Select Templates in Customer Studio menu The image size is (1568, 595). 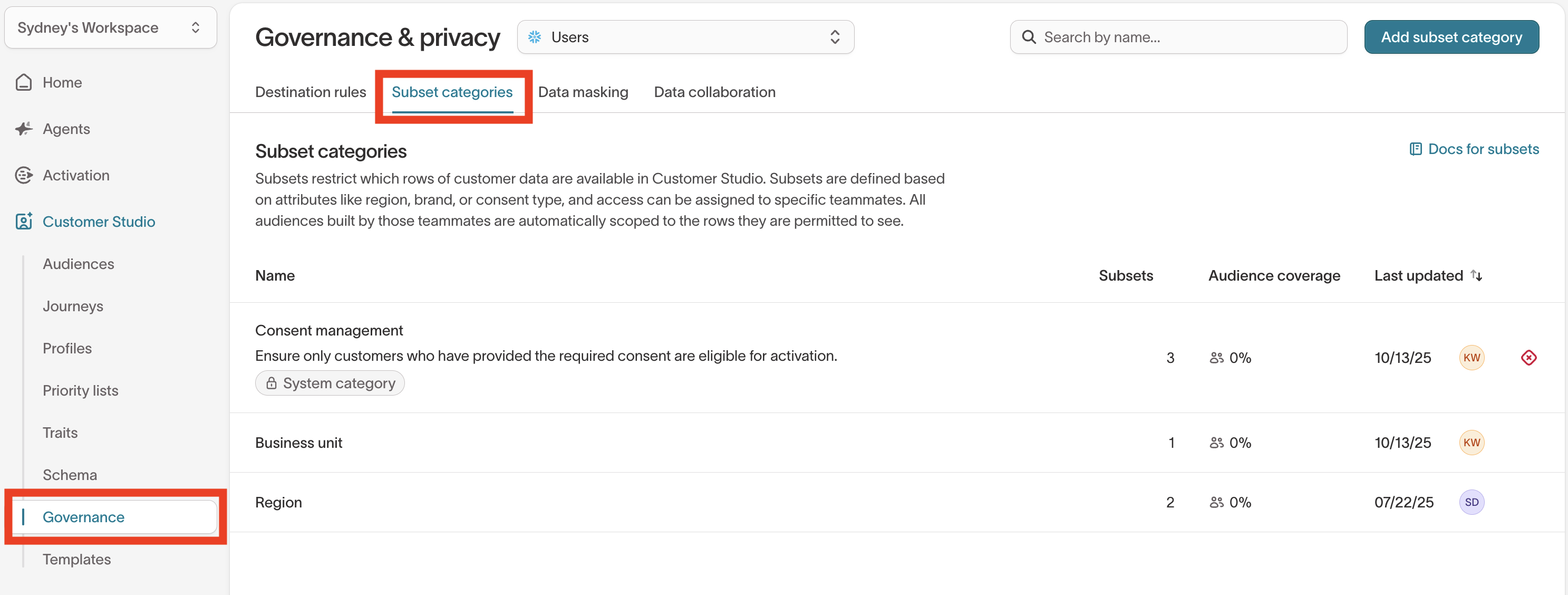click(76, 559)
